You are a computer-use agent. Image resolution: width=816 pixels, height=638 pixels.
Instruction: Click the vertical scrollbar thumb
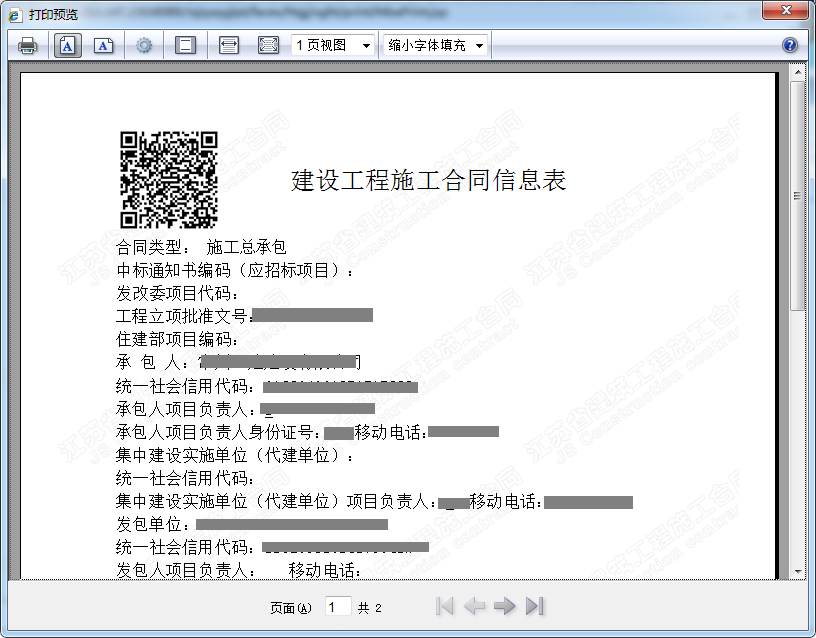[797, 195]
